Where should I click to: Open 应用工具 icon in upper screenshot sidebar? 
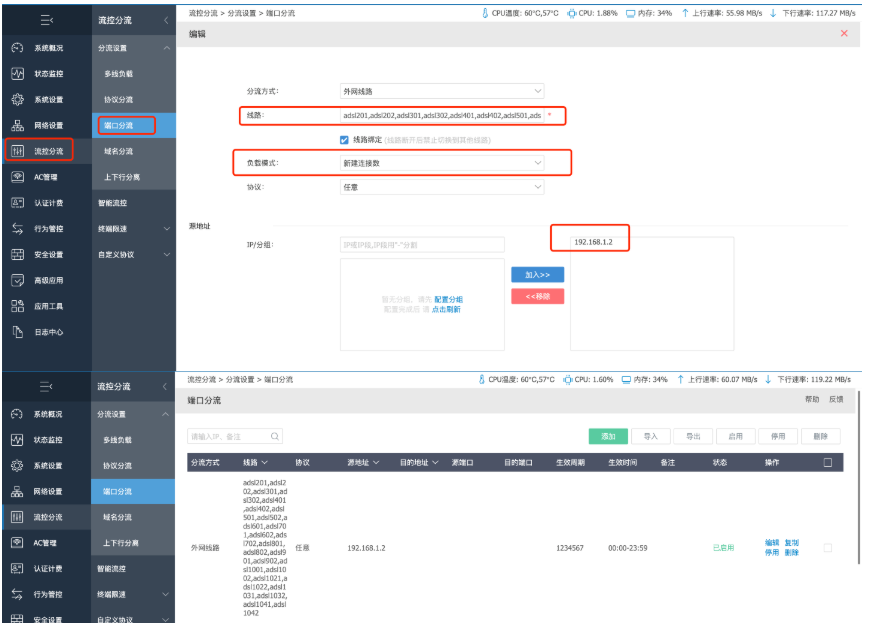tap(18, 306)
